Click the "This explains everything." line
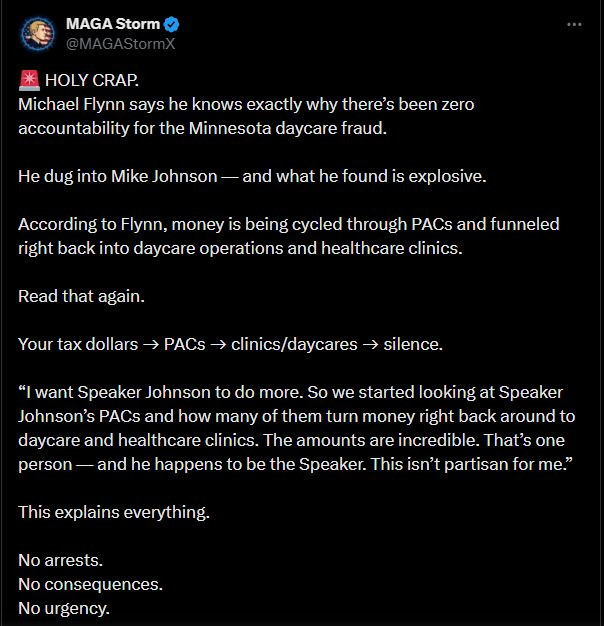The width and height of the screenshot is (604, 626). click(x=111, y=513)
